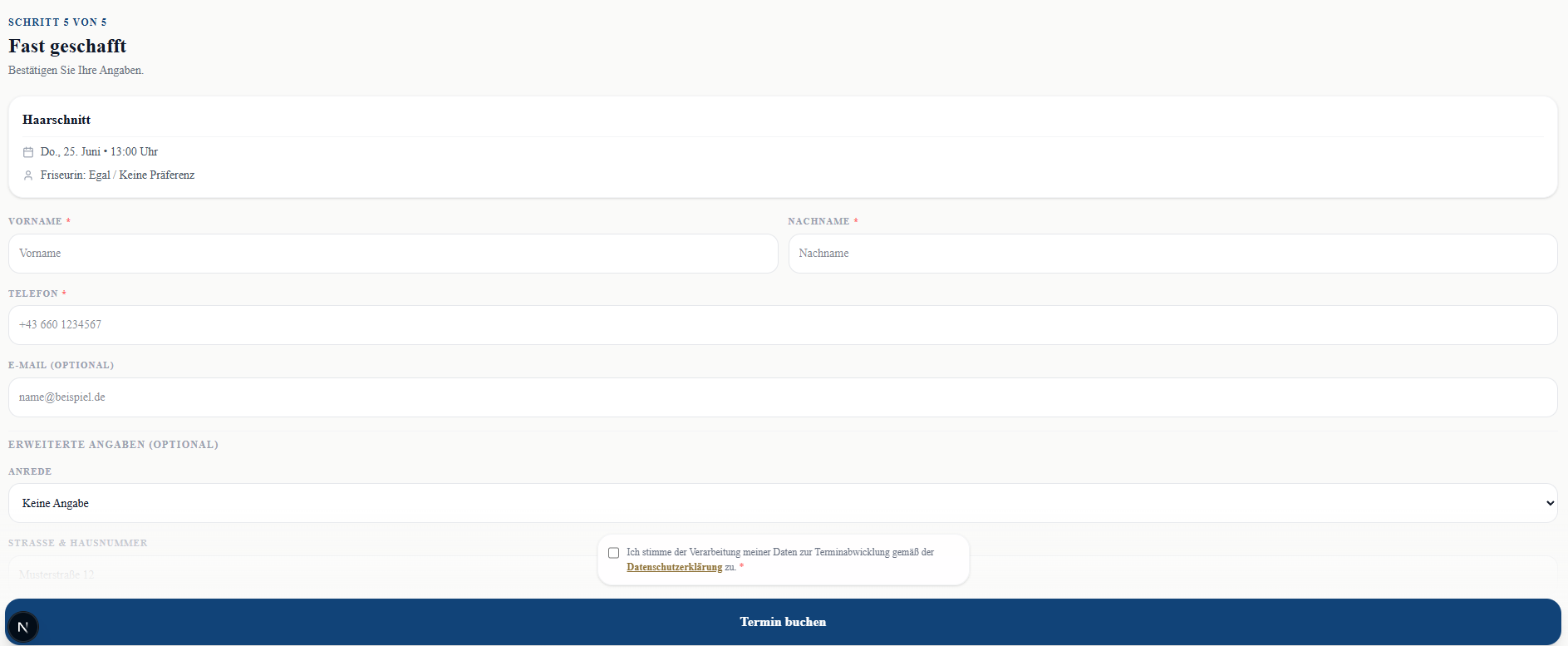This screenshot has height=646, width=1568.
Task: Click the 'Fast geschafft' heading
Action: point(67,46)
